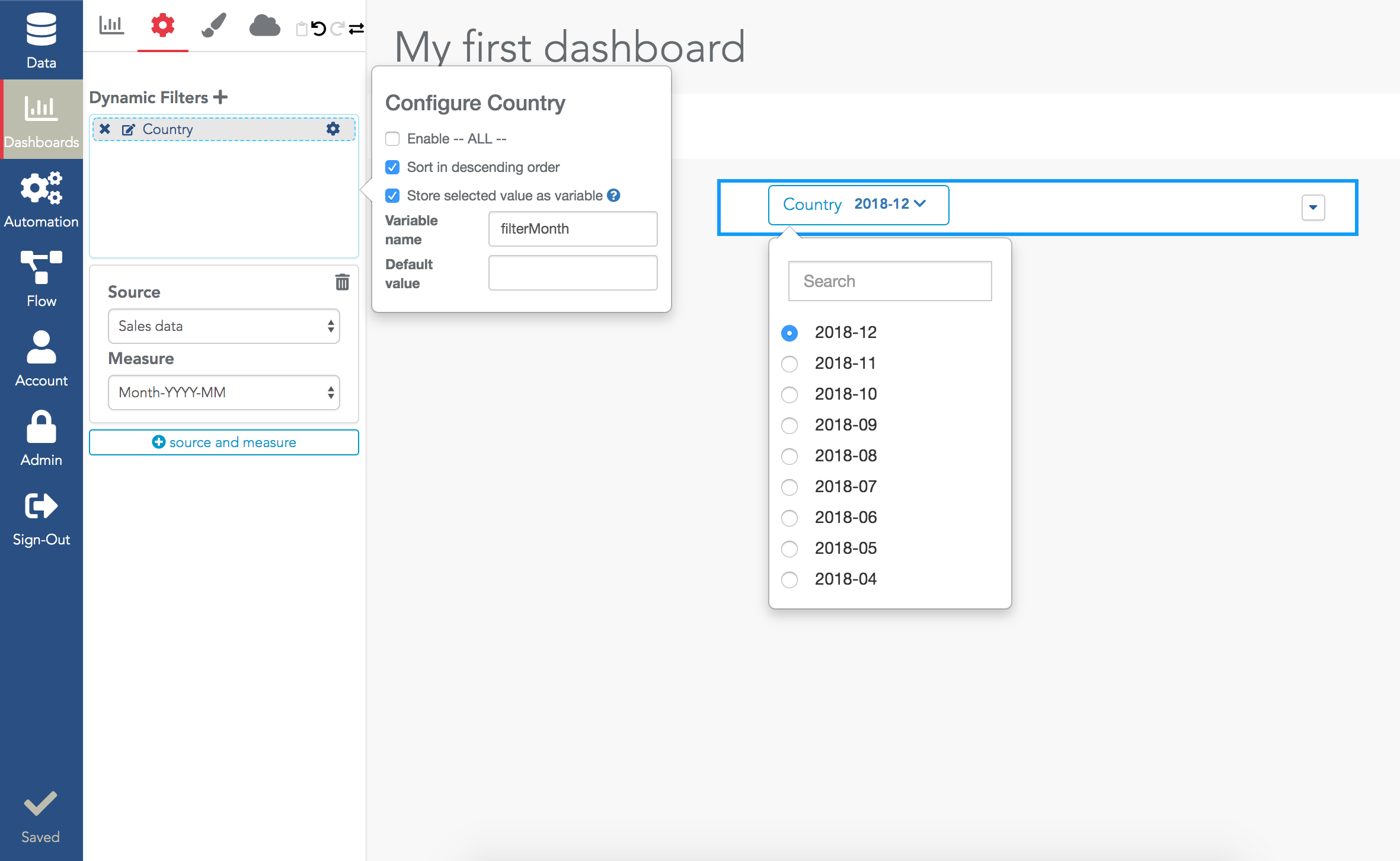This screenshot has width=1400, height=861.
Task: Click Sign-Out in the sidebar
Action: tap(41, 518)
